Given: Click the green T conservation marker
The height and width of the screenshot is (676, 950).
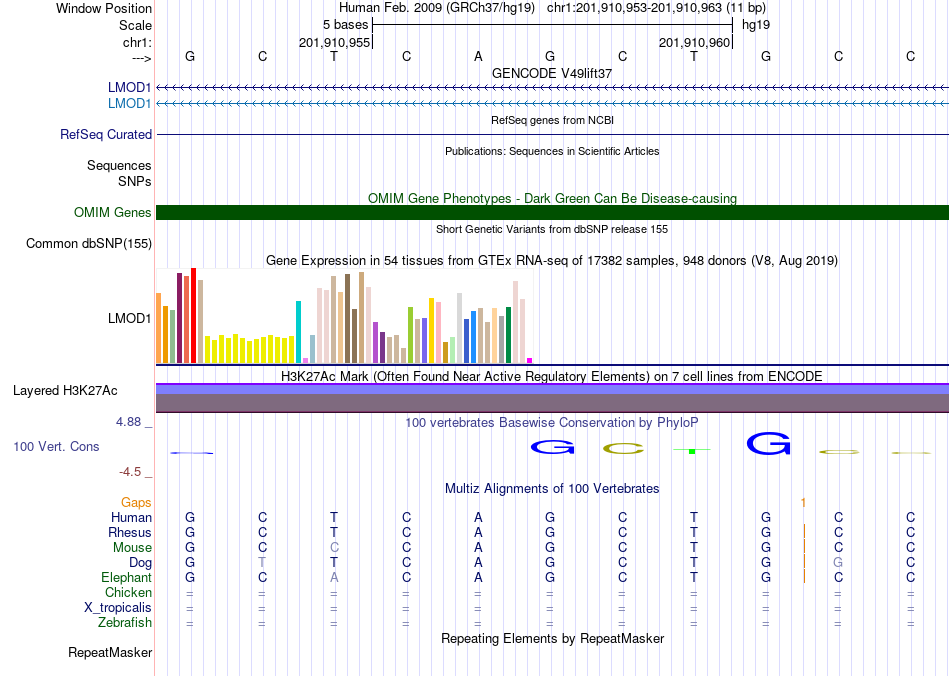Looking at the screenshot, I should [692, 451].
